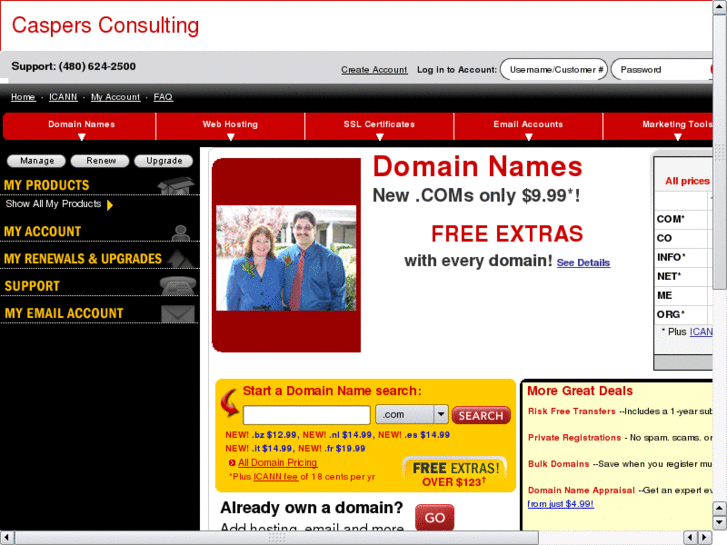Click yellow arrow beside Show All My Products
Screen dimensions: 727x545
pos(110,205)
